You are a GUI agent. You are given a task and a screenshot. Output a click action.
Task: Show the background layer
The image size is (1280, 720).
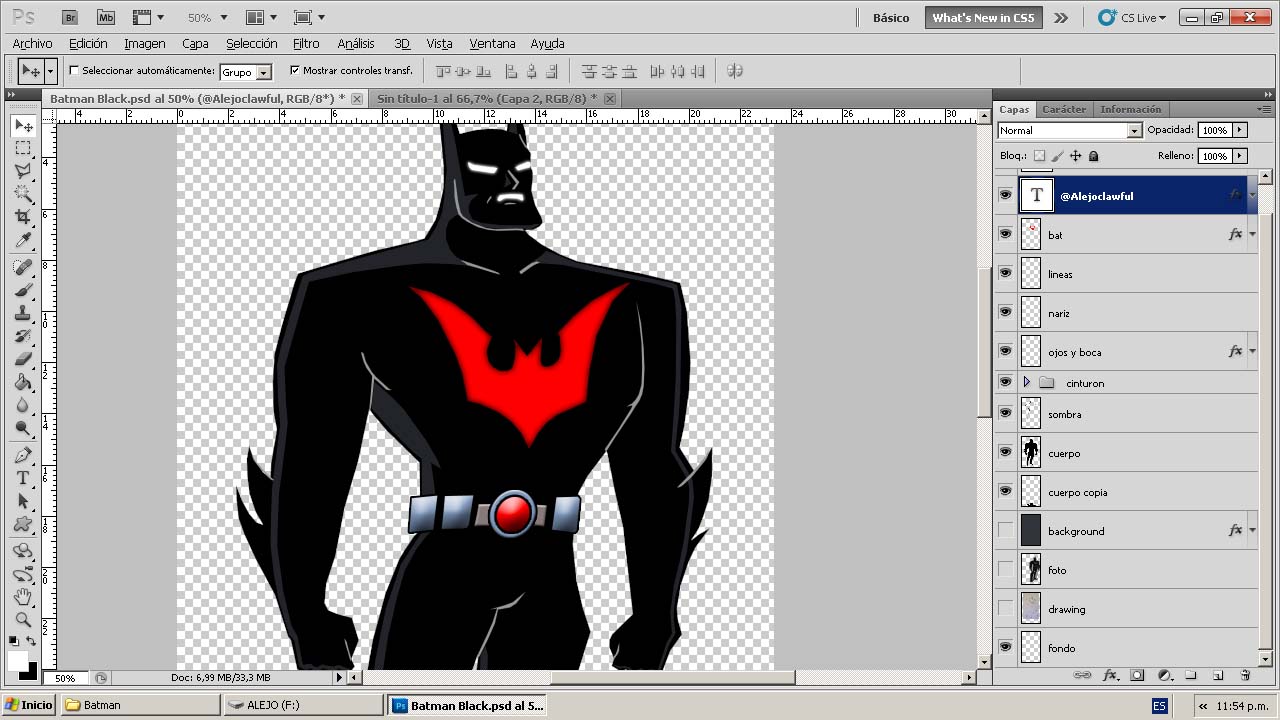point(1005,530)
